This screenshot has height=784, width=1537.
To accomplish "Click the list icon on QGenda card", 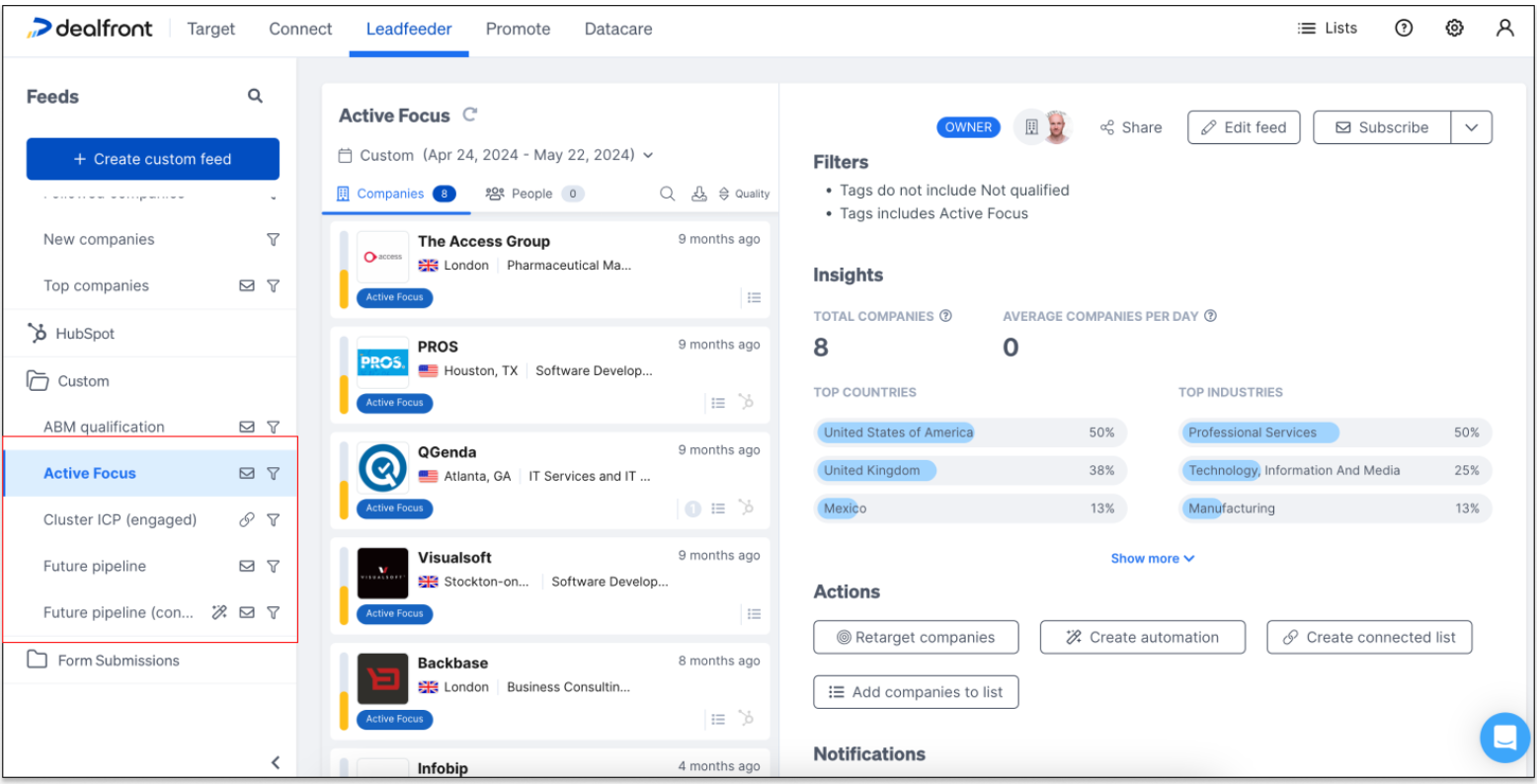I will point(718,508).
